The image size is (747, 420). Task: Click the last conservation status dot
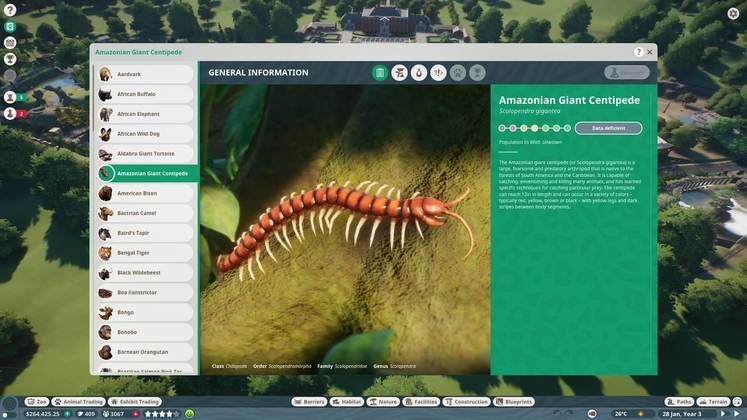click(x=567, y=128)
